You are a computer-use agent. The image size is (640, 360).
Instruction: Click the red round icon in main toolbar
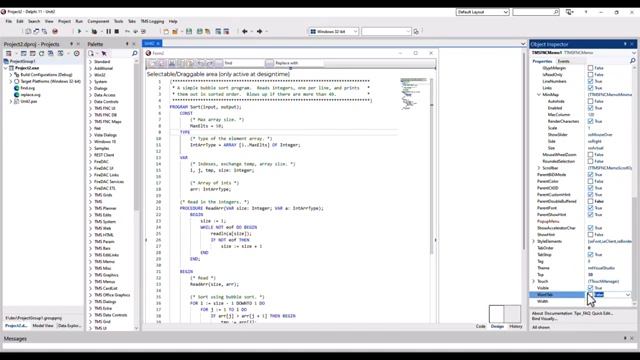[55, 31]
